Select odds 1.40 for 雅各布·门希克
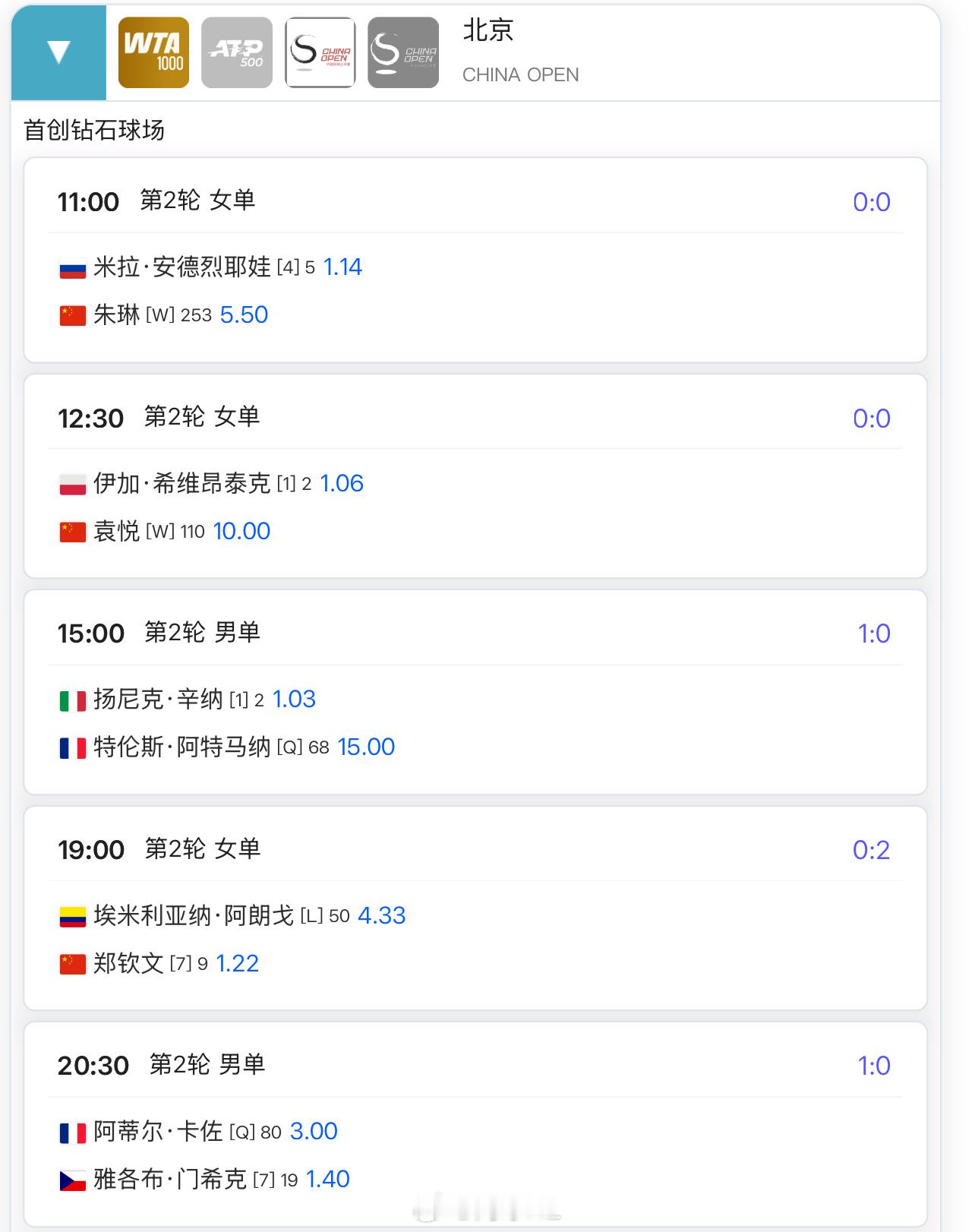Image resolution: width=975 pixels, height=1232 pixels. 328,1179
